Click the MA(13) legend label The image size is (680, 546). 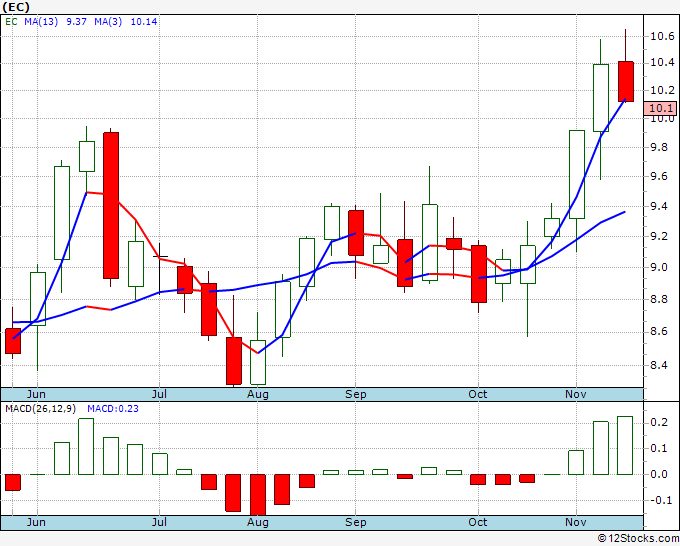coord(41,22)
